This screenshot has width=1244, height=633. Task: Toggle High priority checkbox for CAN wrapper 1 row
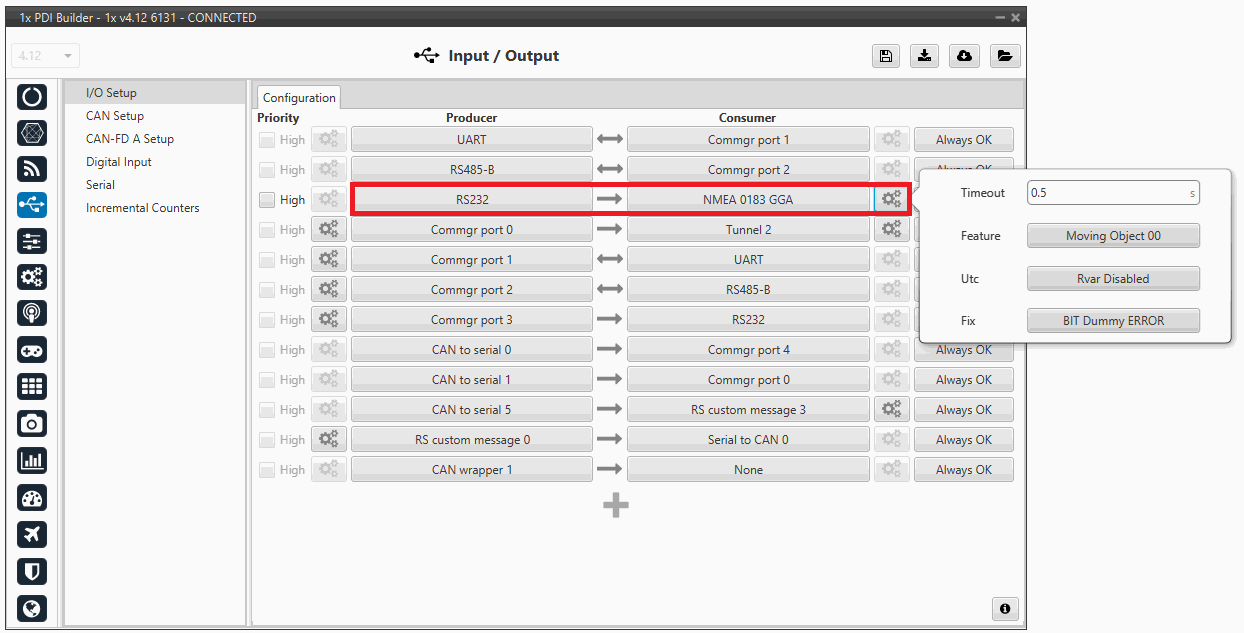[x=267, y=470]
